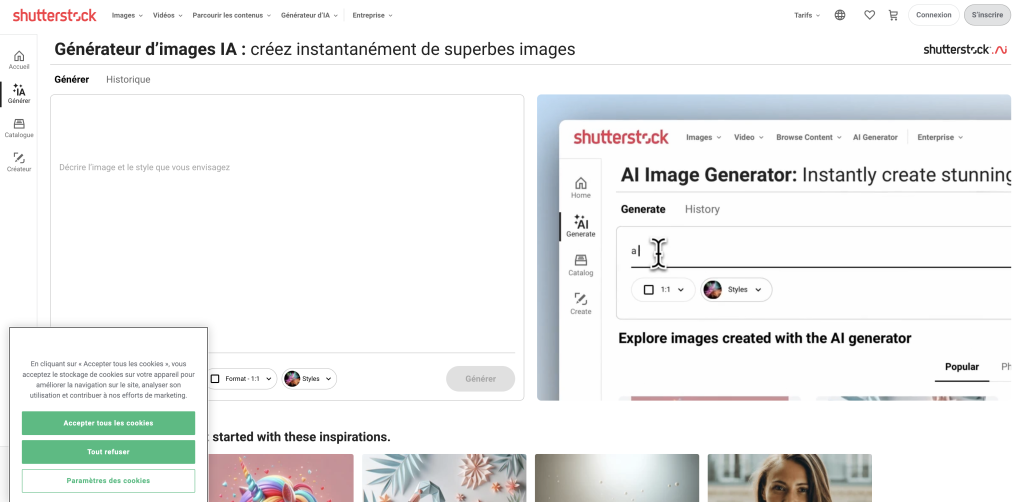Click the Format 1:1 square icon
This screenshot has height=502, width=1024.
pyautogui.click(x=215, y=379)
